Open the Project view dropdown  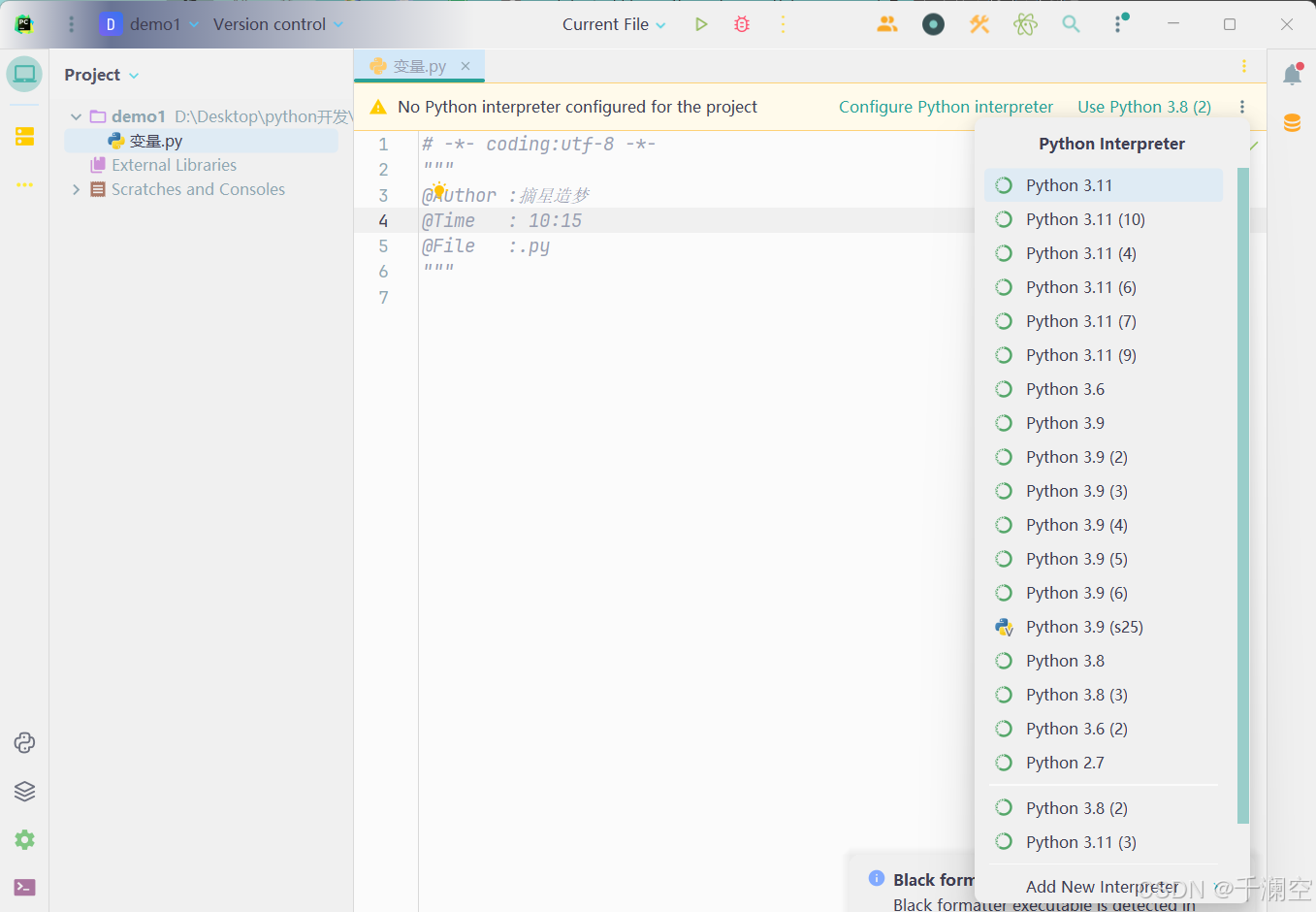(102, 75)
